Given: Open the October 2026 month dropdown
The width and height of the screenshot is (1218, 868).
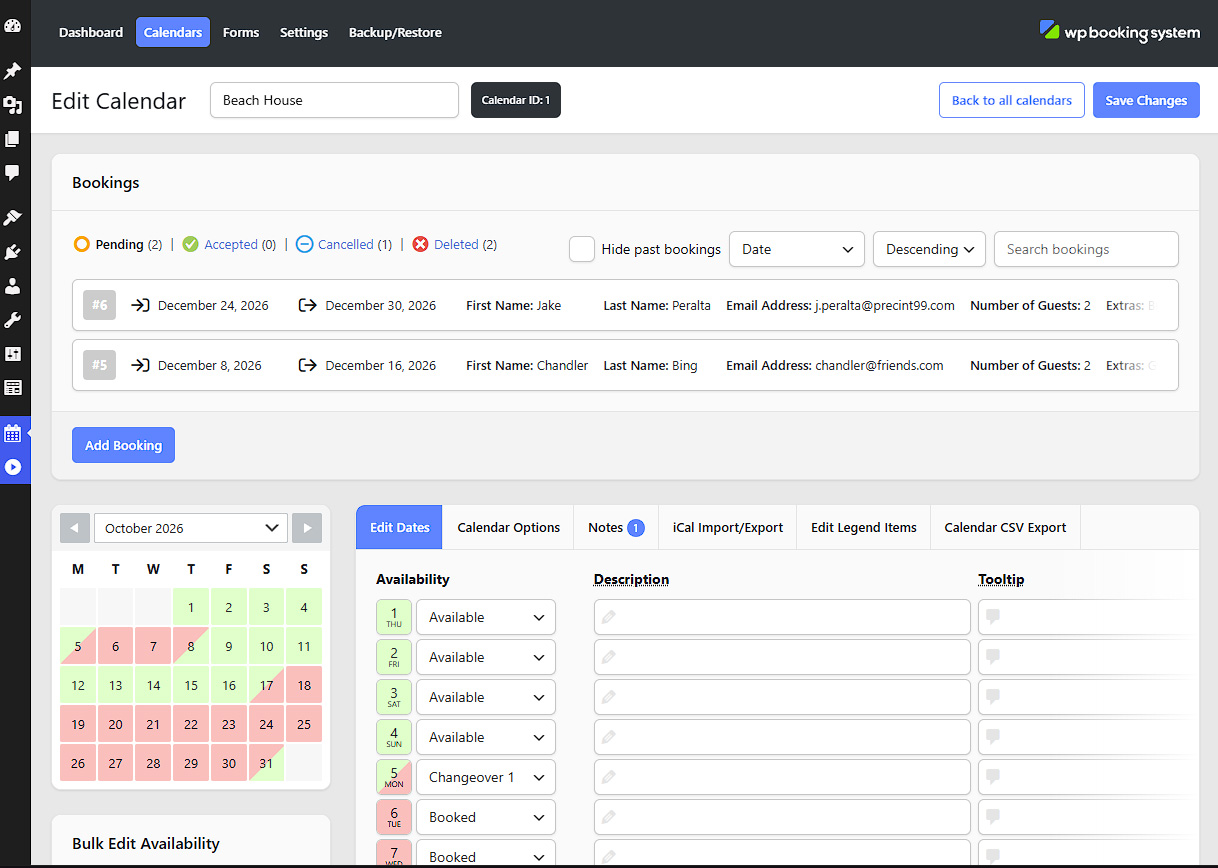Looking at the screenshot, I should [191, 528].
